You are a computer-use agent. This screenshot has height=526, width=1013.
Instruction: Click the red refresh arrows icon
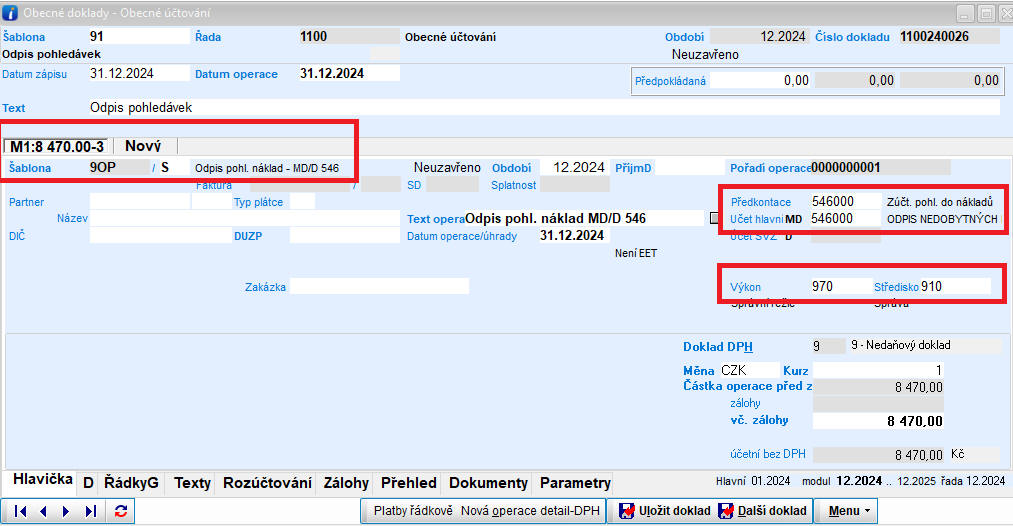(121, 511)
